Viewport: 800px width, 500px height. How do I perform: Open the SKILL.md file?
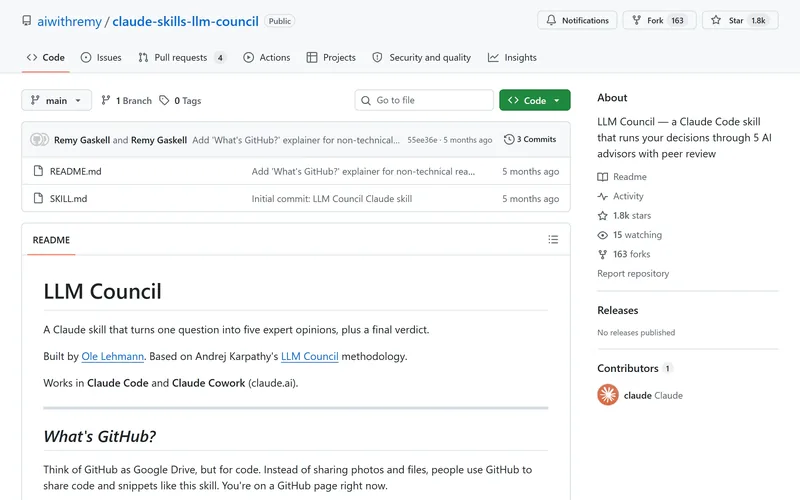click(x=68, y=198)
